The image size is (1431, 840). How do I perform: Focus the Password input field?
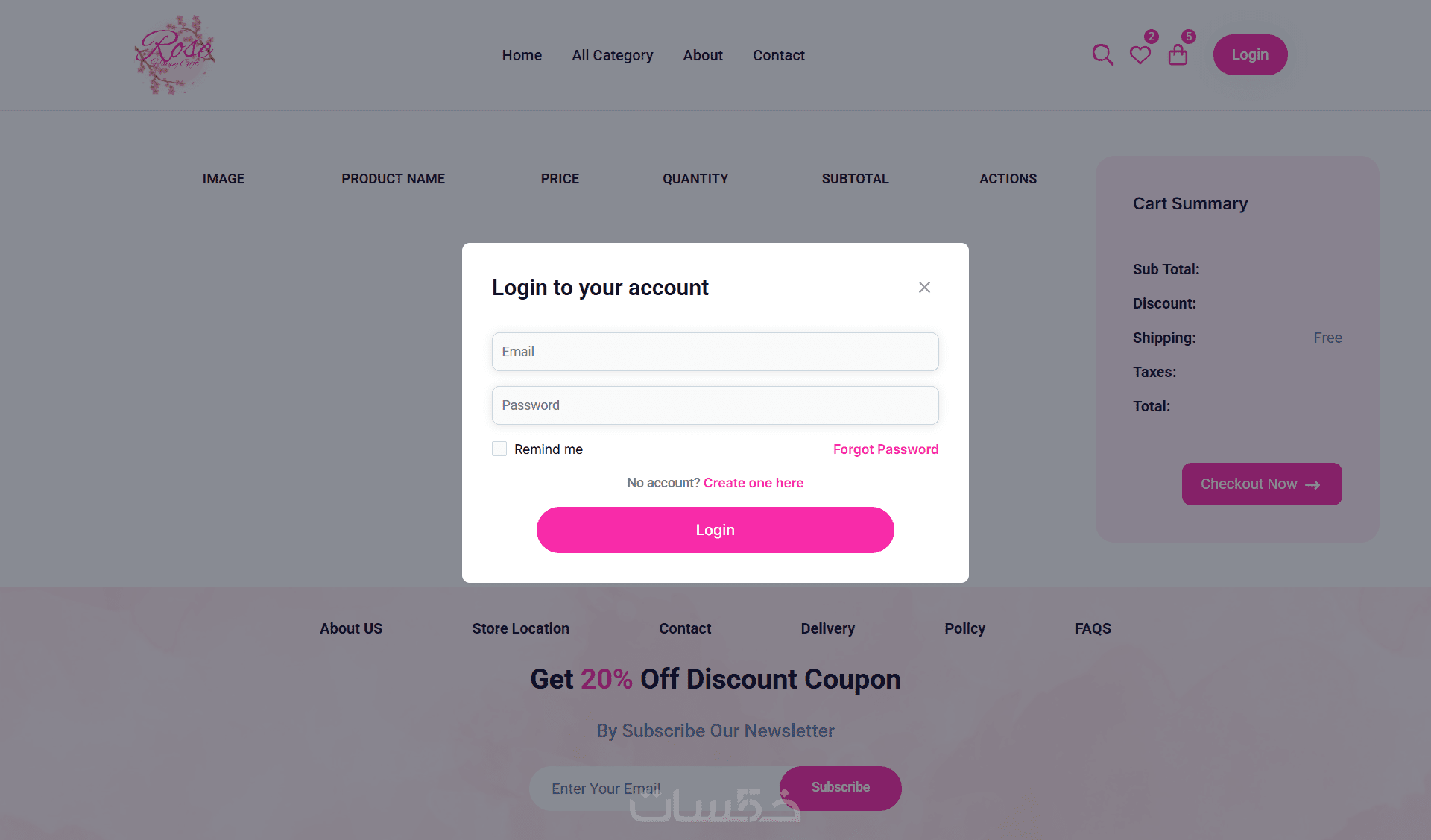coord(715,405)
